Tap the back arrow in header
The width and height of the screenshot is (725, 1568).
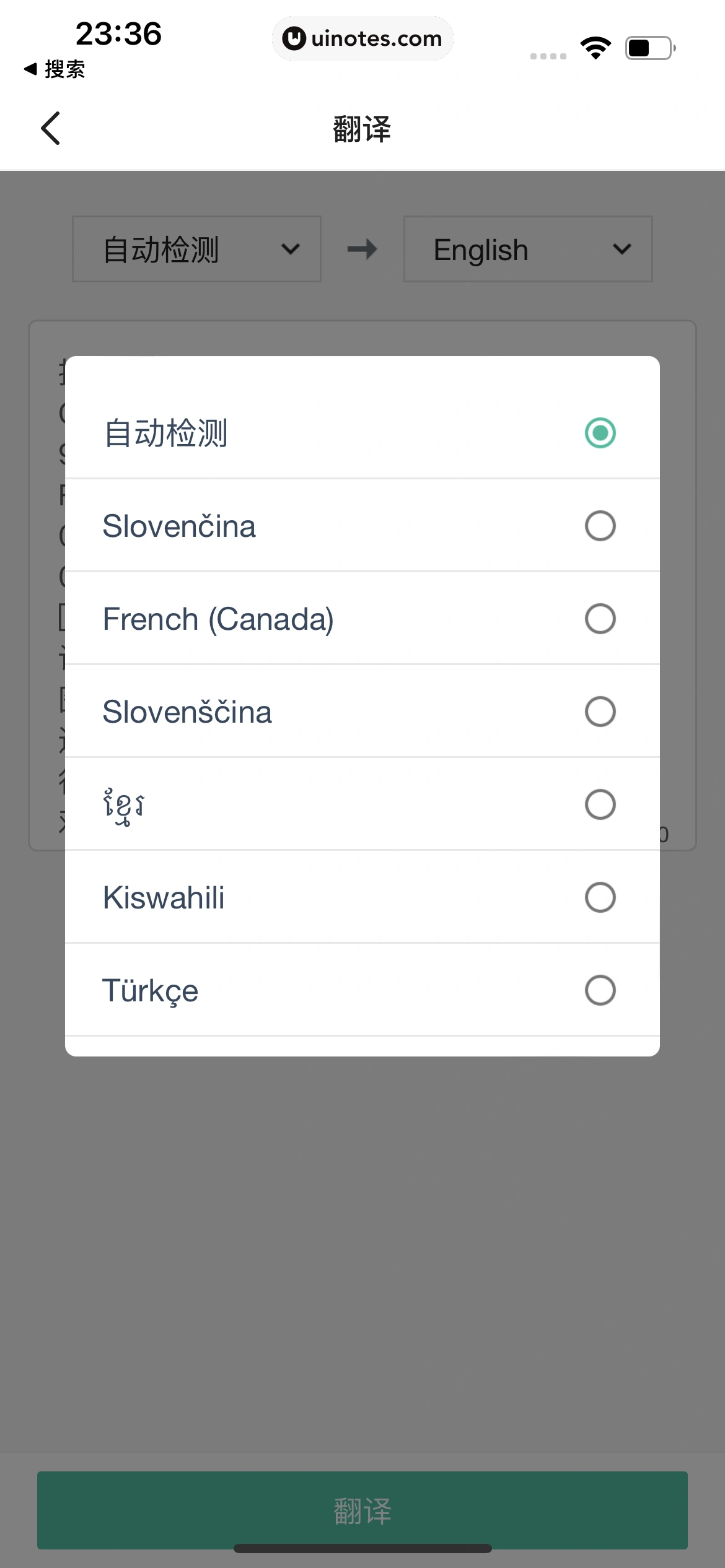coord(51,129)
